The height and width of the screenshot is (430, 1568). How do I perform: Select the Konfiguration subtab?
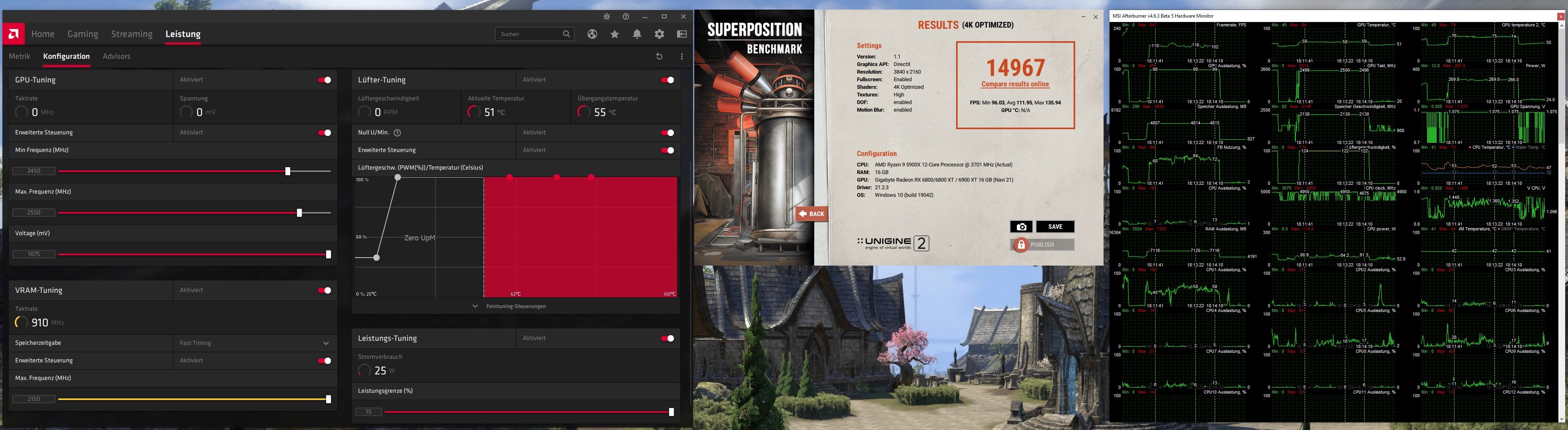[66, 56]
